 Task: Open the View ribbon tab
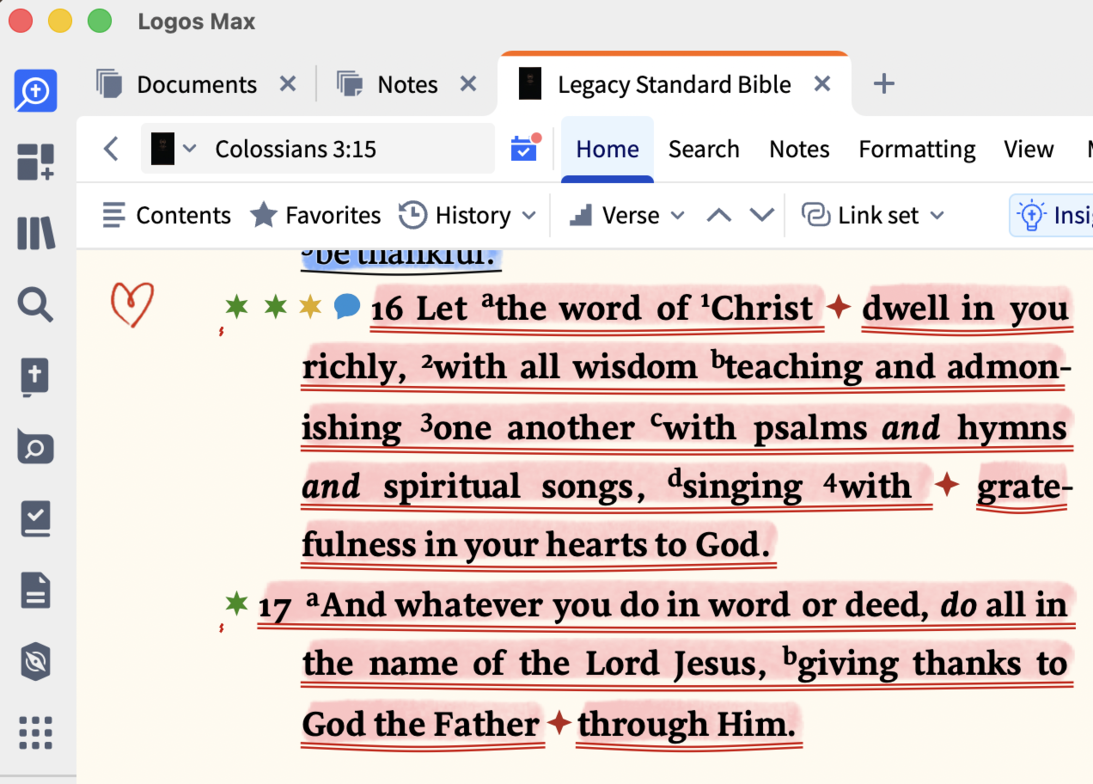tap(1029, 149)
